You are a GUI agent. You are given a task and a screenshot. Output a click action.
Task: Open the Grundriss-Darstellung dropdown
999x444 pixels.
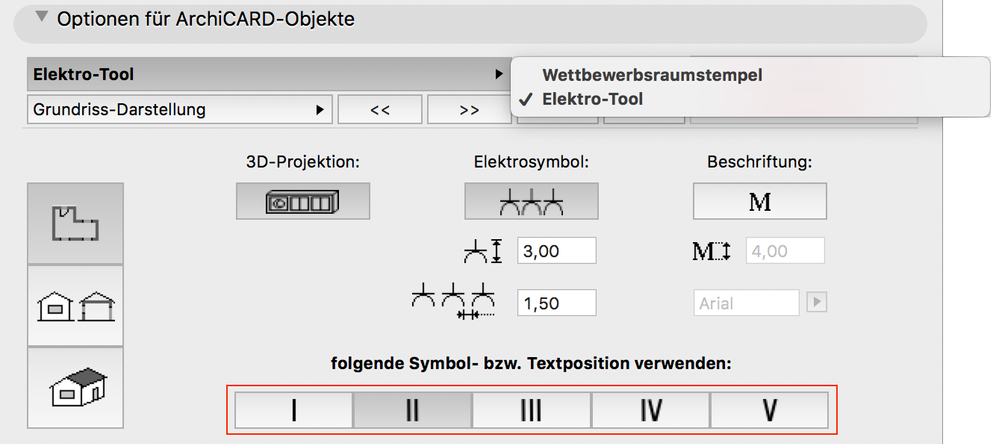tap(180, 110)
